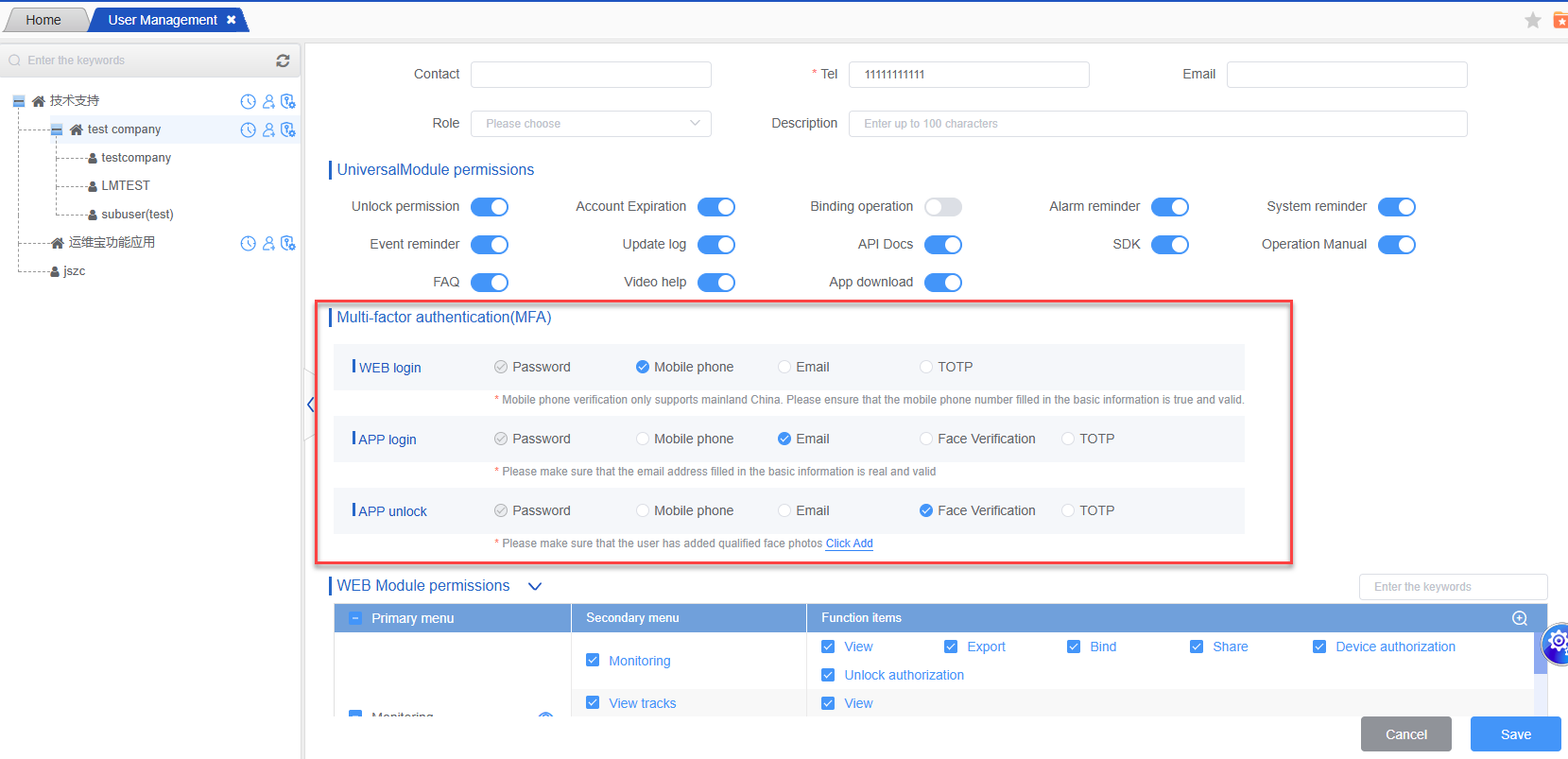The width and height of the screenshot is (1568, 759).
Task: Open the Click Add face photos link
Action: coord(849,543)
